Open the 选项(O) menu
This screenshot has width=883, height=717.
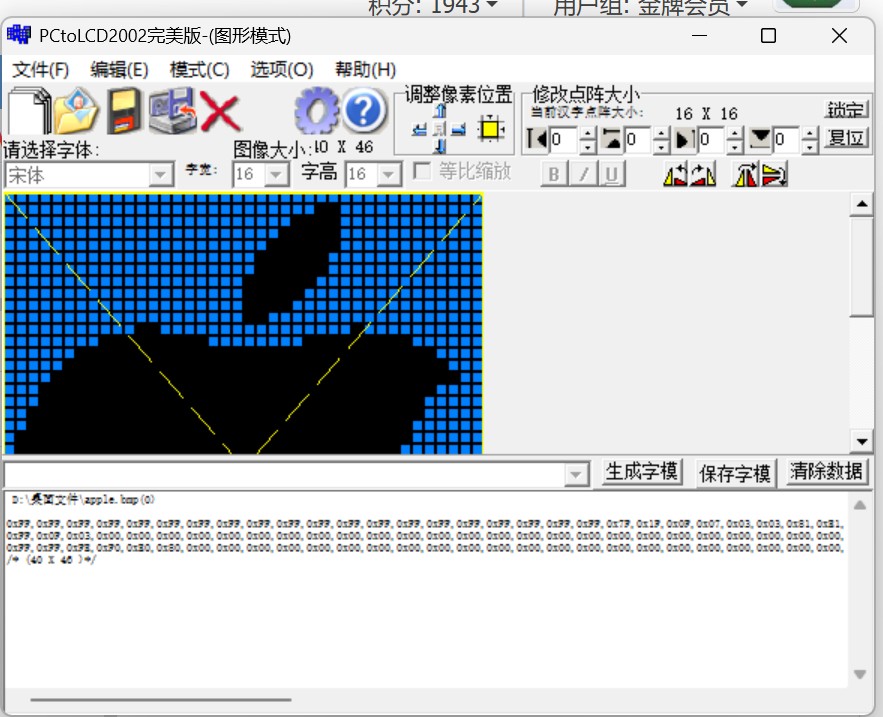[x=282, y=70]
